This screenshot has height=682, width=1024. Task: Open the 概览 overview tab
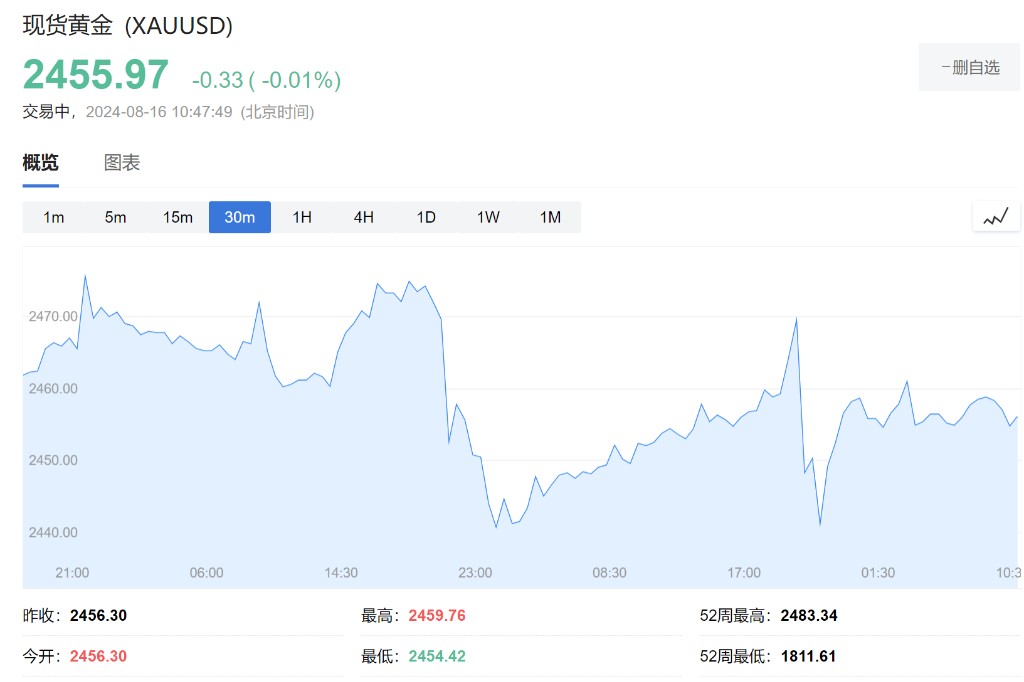pyautogui.click(x=41, y=163)
